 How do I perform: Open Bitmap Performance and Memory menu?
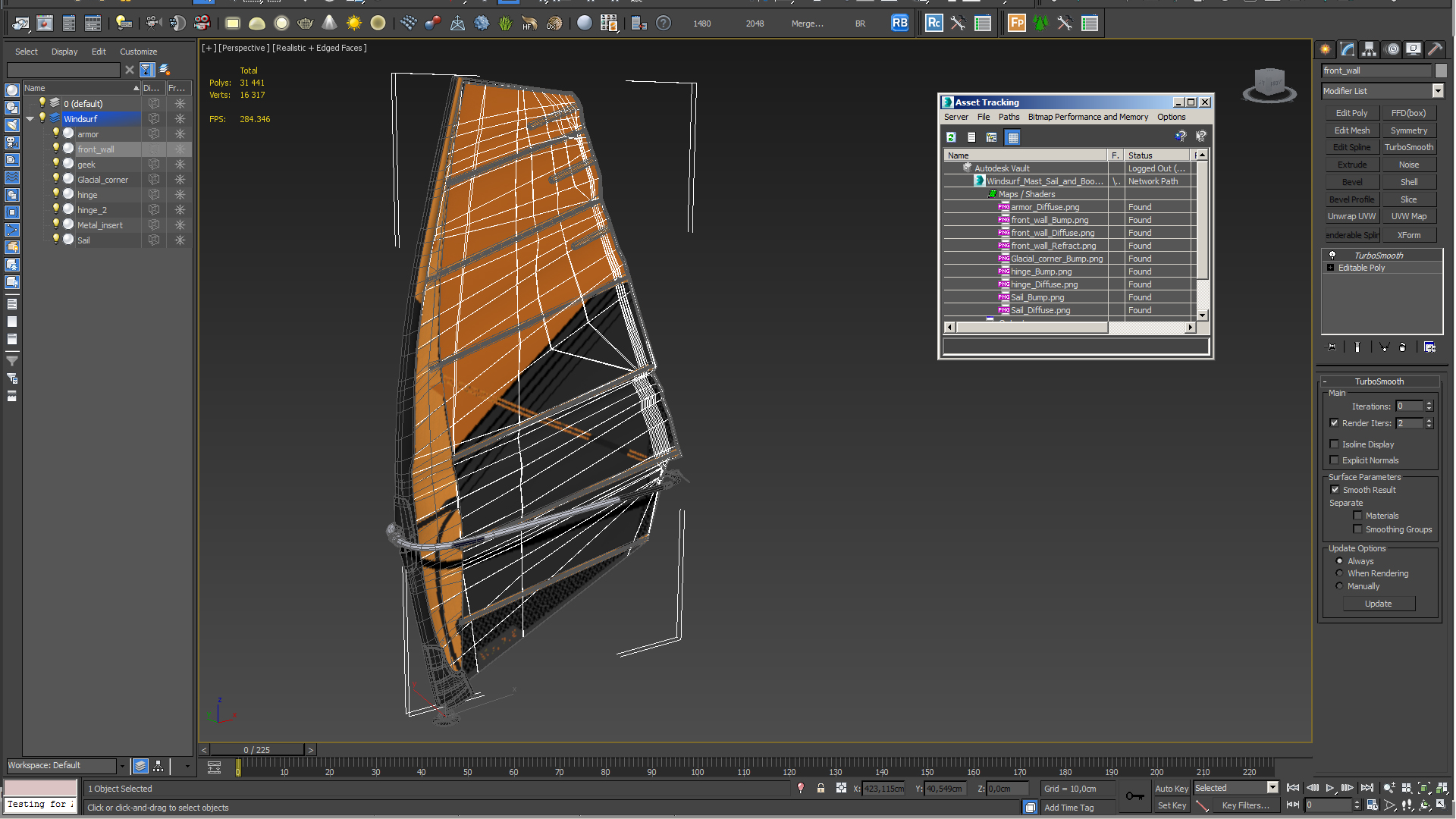point(1087,117)
